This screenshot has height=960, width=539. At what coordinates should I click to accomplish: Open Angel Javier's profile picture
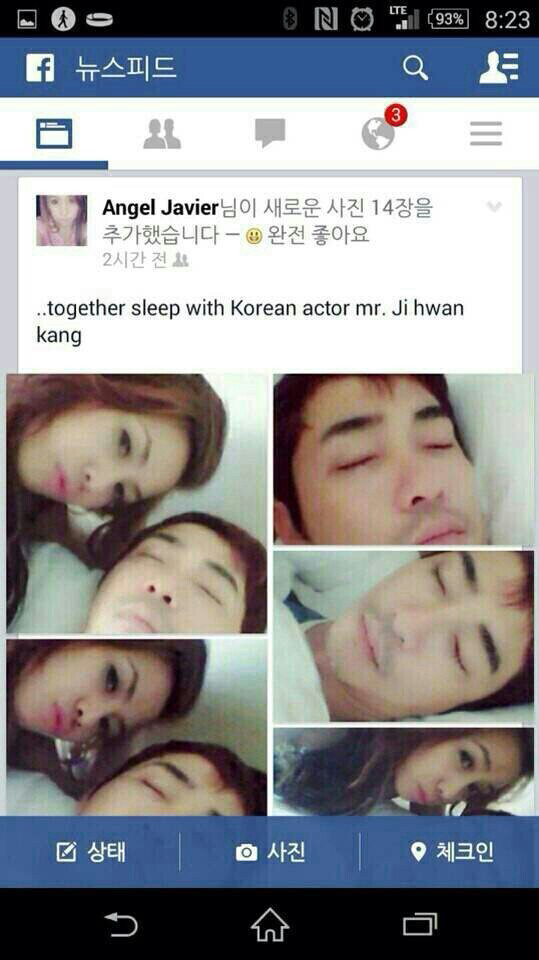pos(61,220)
